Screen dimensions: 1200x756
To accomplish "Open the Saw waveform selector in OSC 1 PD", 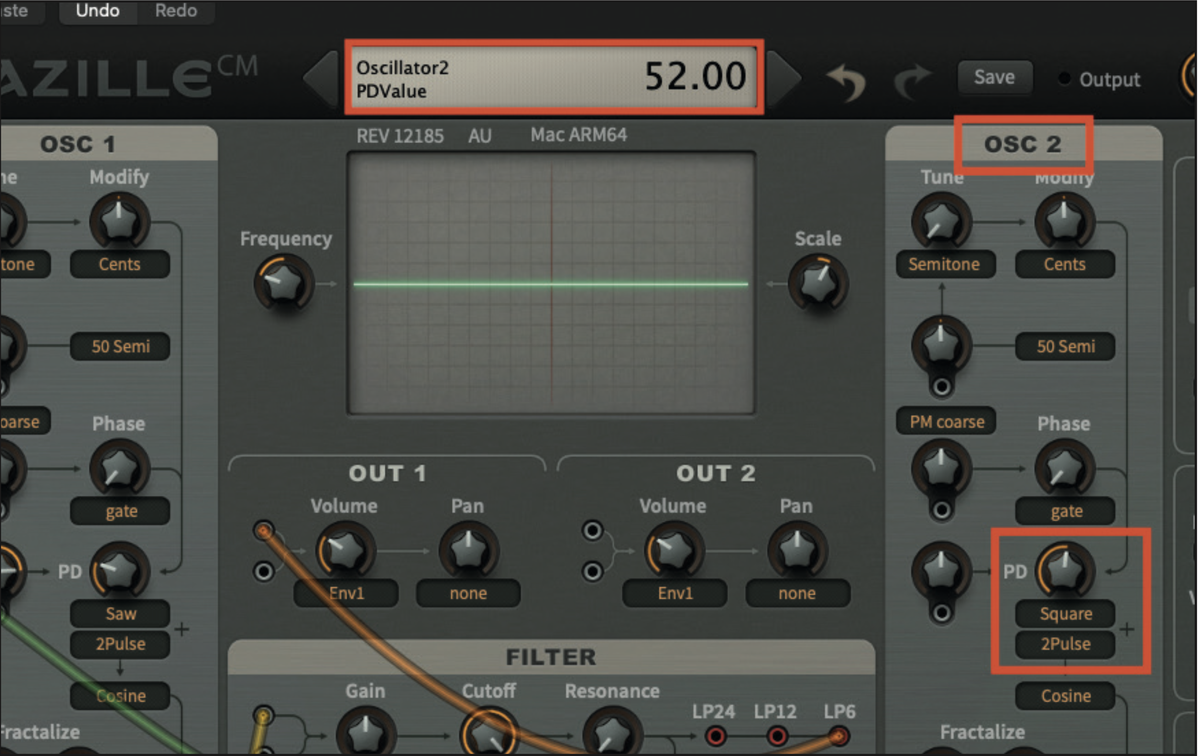I will coord(120,613).
